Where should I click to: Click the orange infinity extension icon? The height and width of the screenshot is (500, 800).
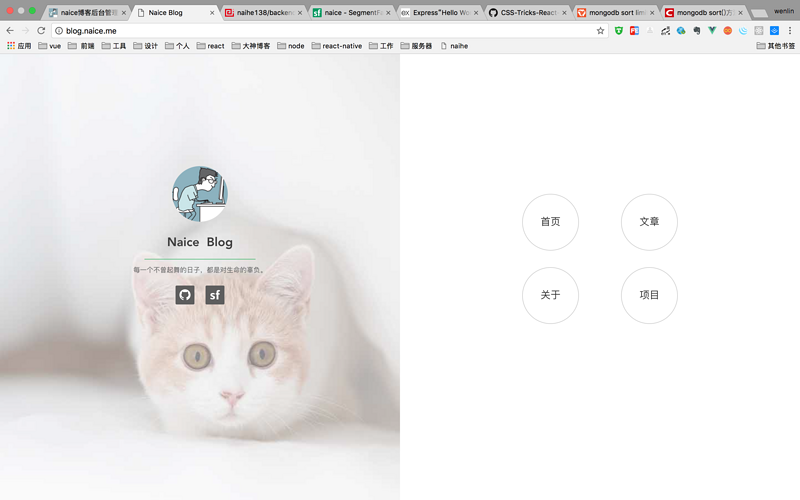tap(728, 31)
